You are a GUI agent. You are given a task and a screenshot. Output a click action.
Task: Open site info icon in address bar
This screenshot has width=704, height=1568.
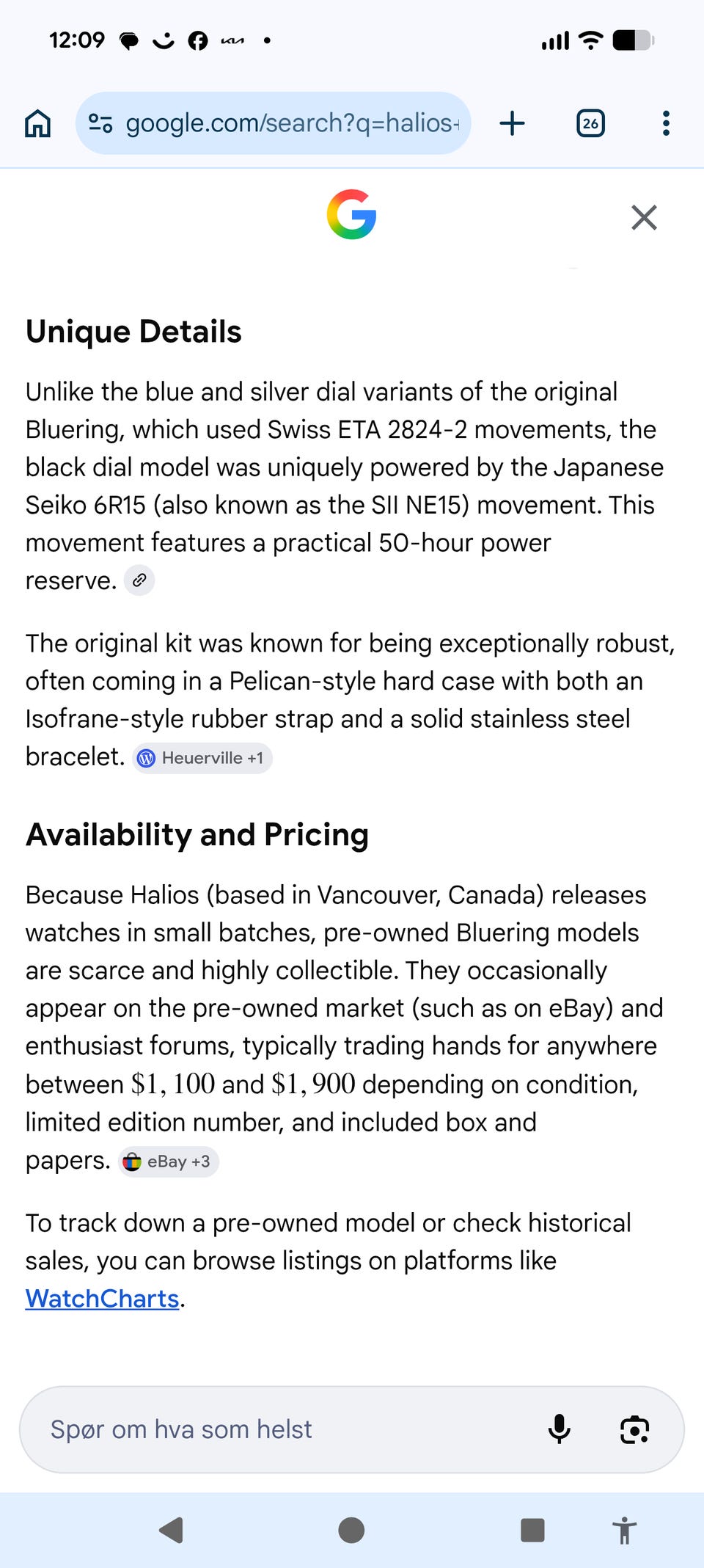[x=100, y=123]
